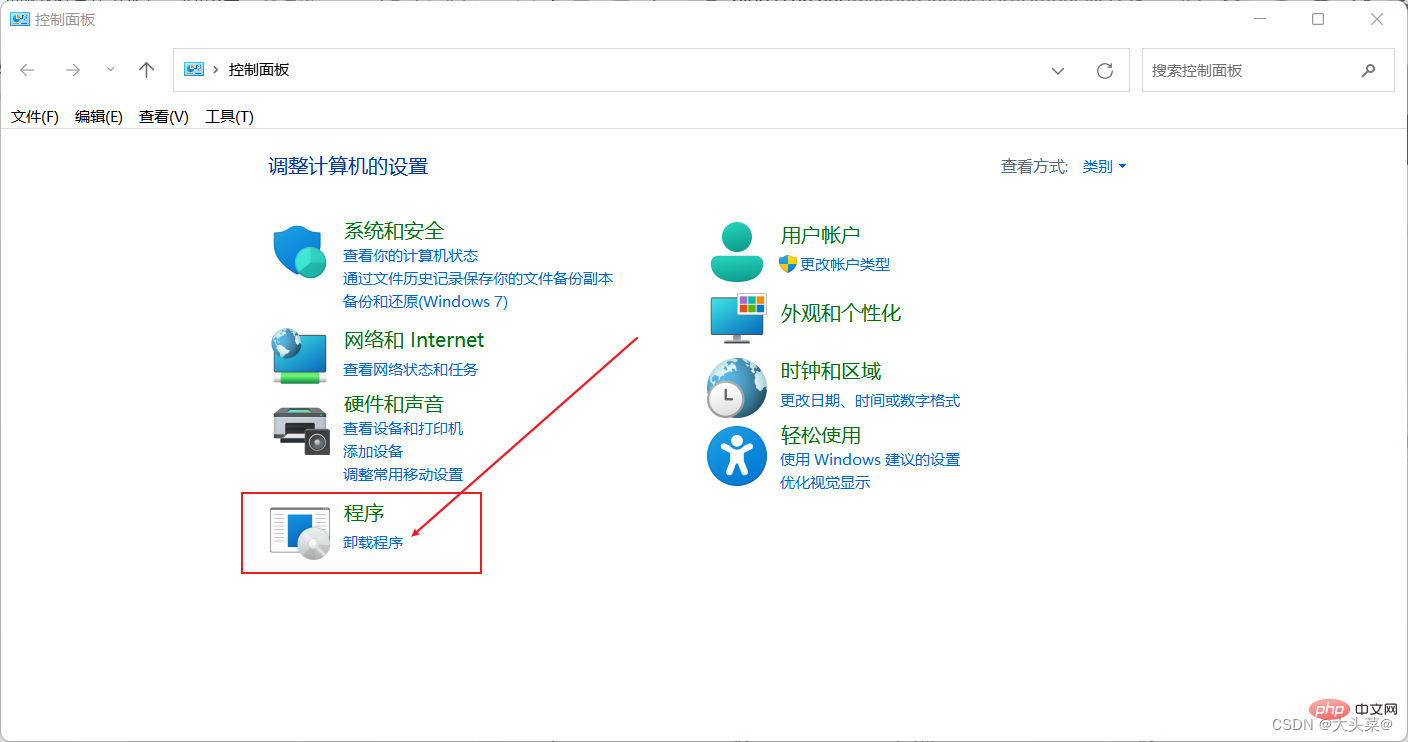
Task: Open the 硬件和声音 heading
Action: [x=394, y=404]
